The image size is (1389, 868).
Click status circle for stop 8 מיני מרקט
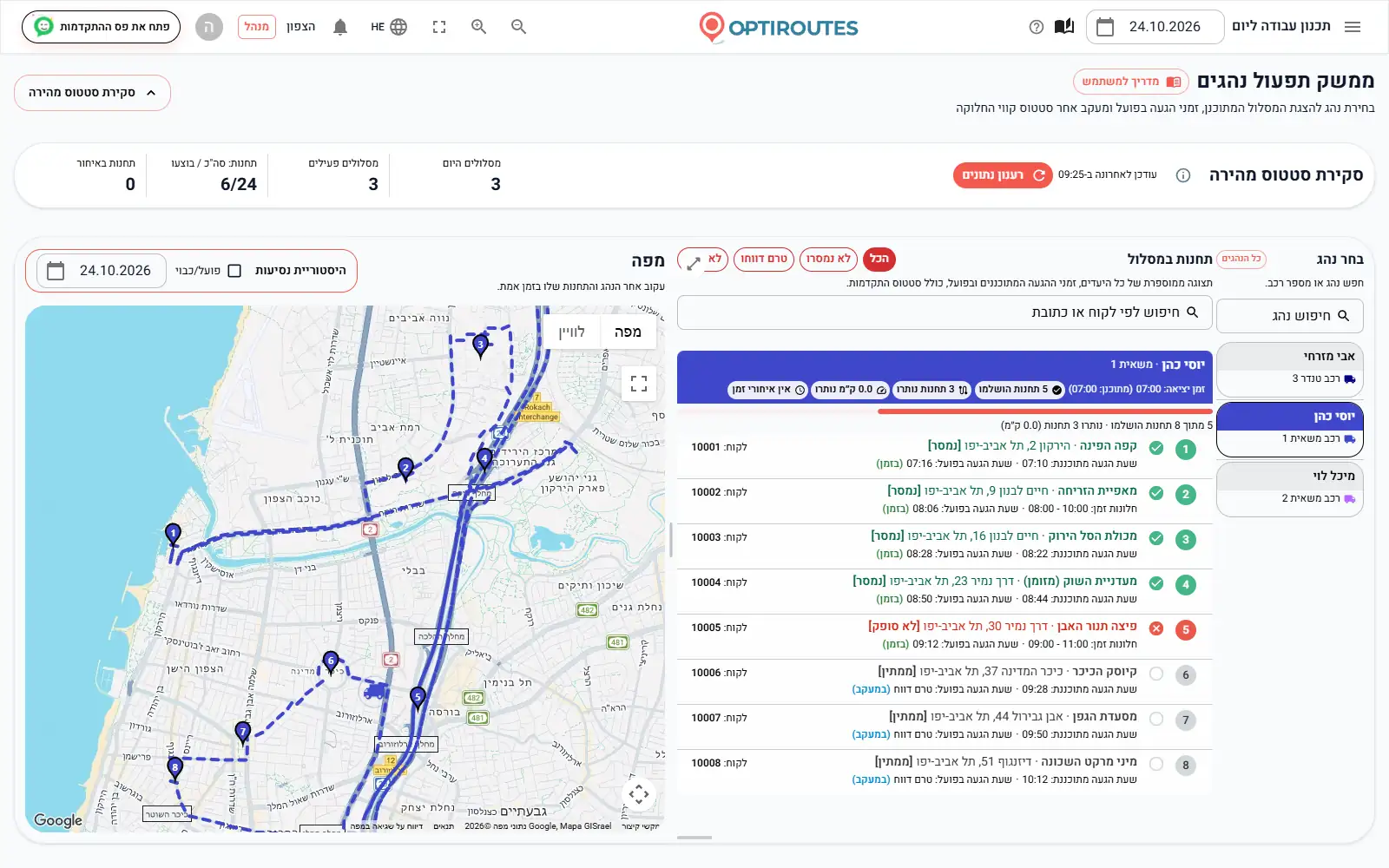pos(1156,764)
